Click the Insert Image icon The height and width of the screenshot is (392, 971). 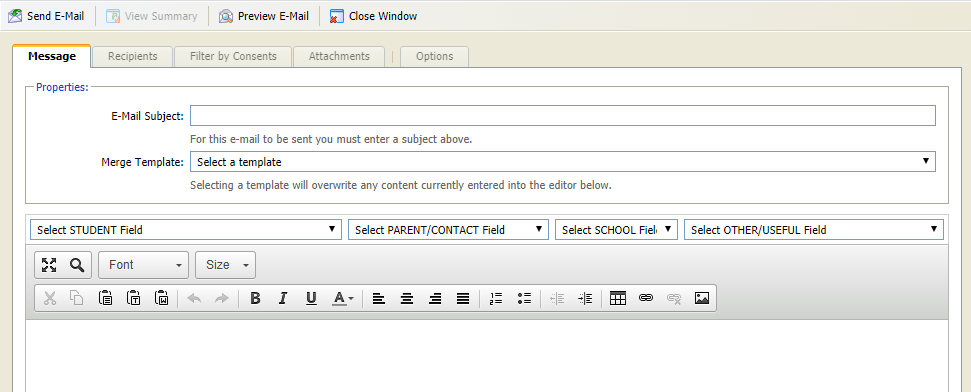point(702,298)
